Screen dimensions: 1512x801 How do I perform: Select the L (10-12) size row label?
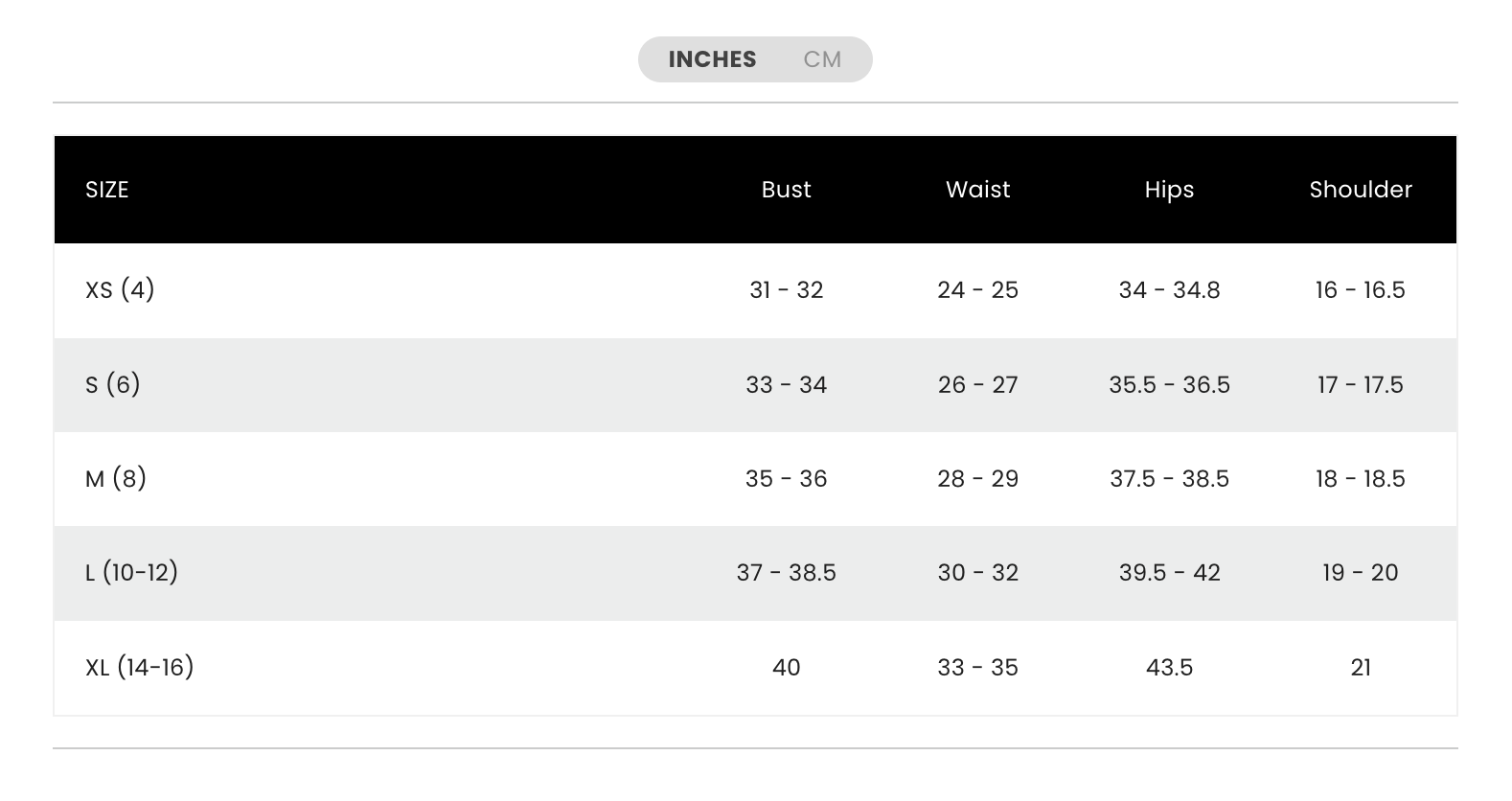click(132, 572)
